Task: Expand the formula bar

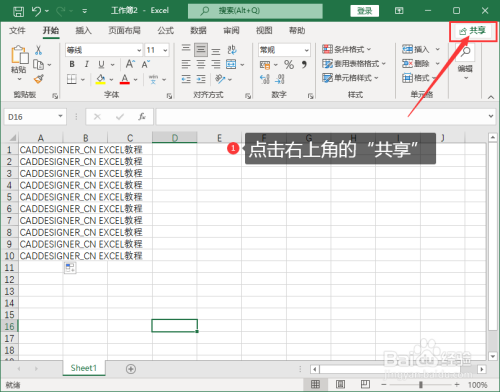Action: (x=491, y=116)
